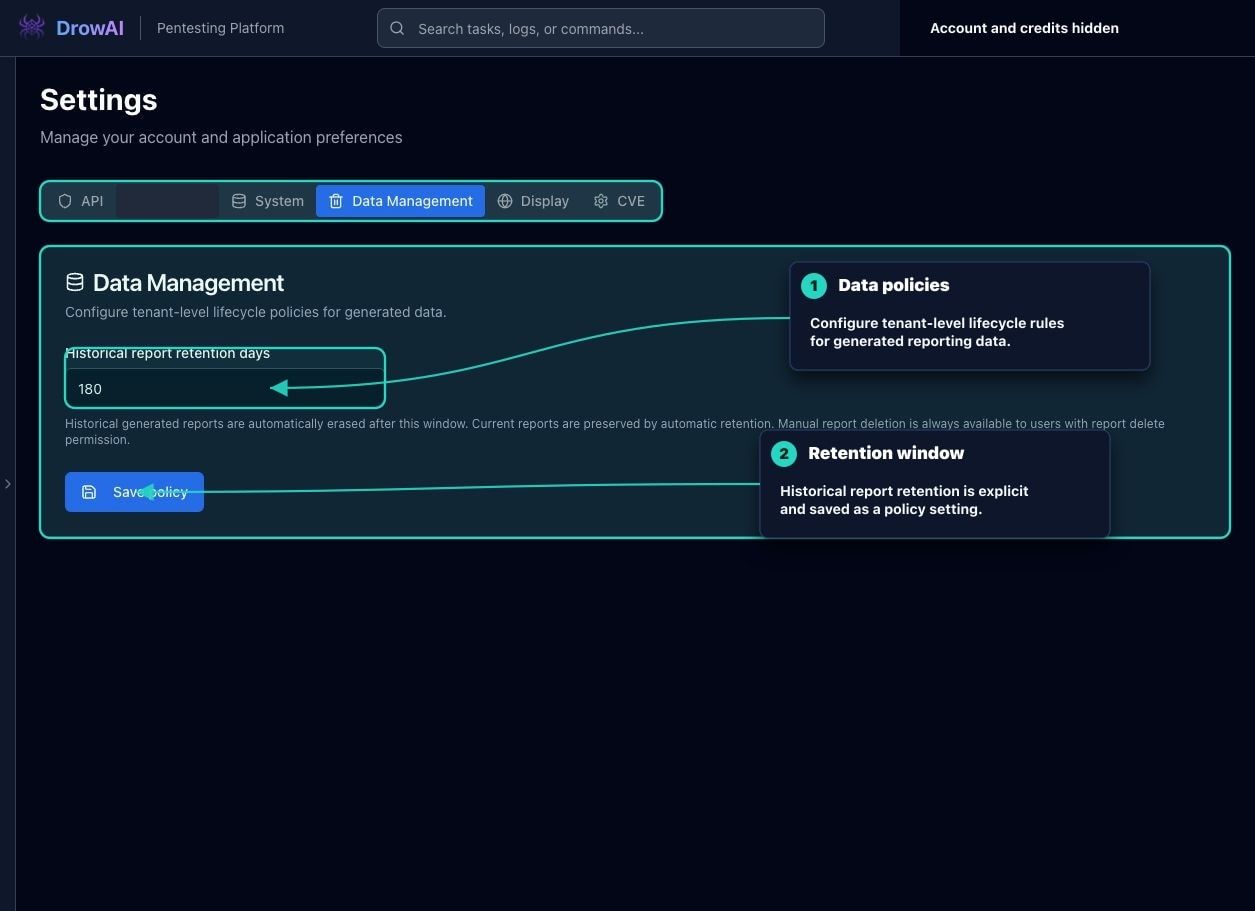Click 'Account and credits hidden' text
This screenshot has height=911, width=1255.
click(x=1024, y=28)
